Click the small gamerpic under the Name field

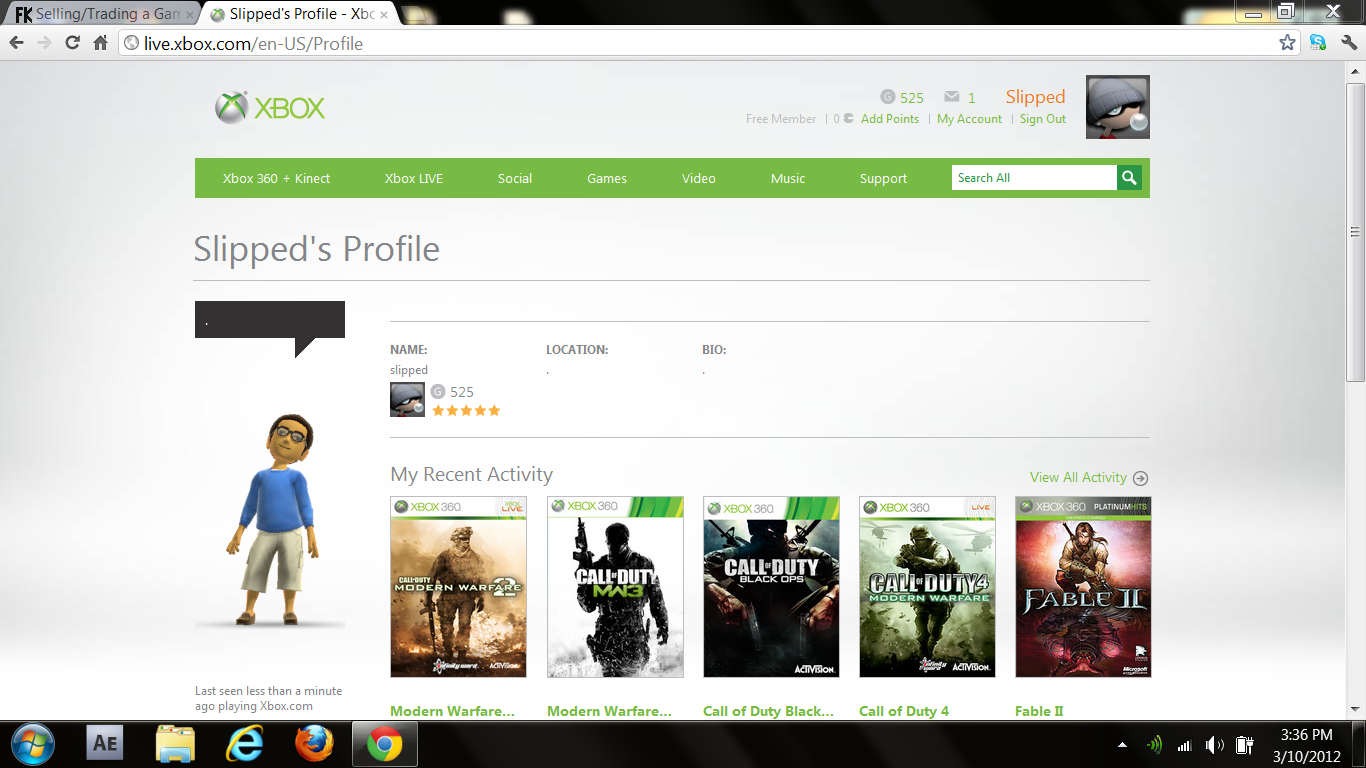tap(407, 399)
